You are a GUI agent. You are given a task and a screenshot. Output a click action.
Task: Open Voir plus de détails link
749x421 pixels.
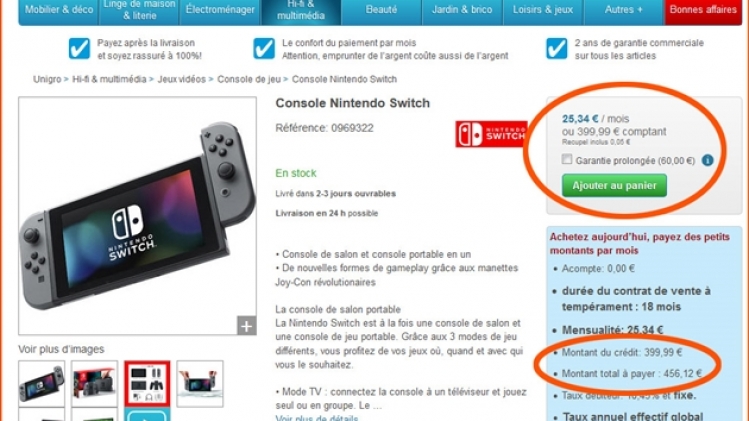click(x=316, y=417)
